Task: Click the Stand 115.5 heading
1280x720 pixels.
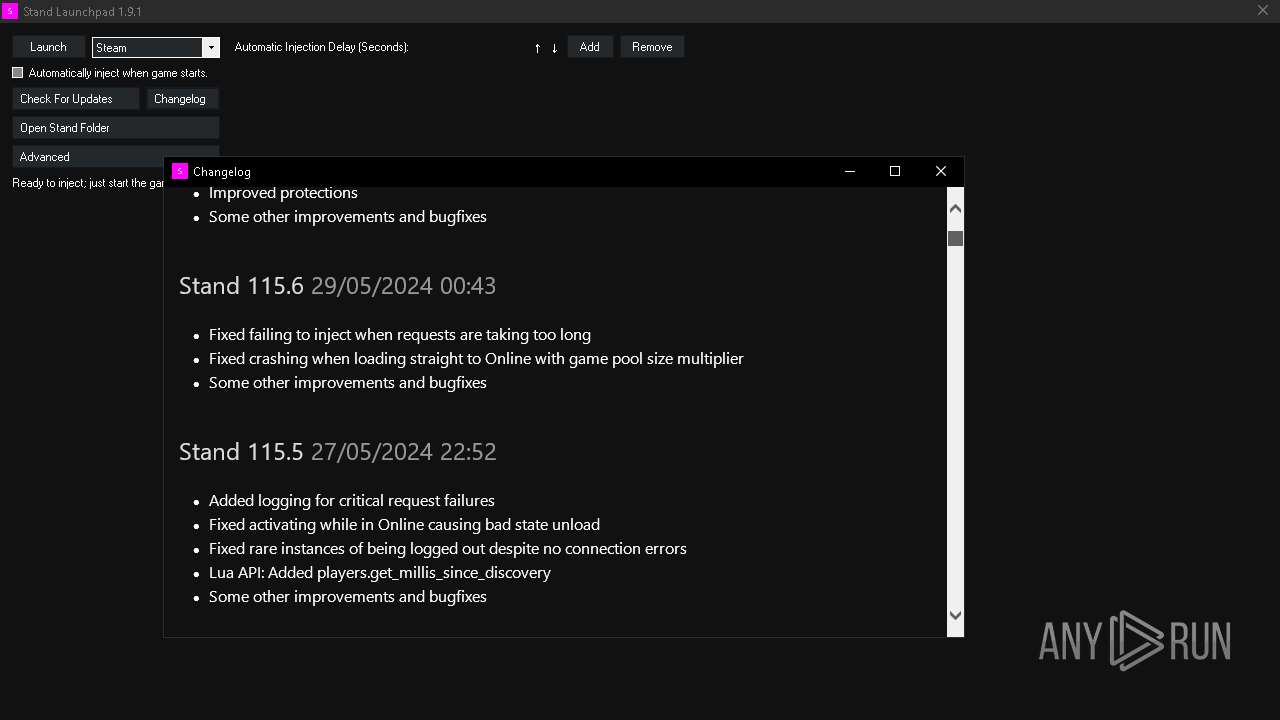Action: tap(241, 452)
